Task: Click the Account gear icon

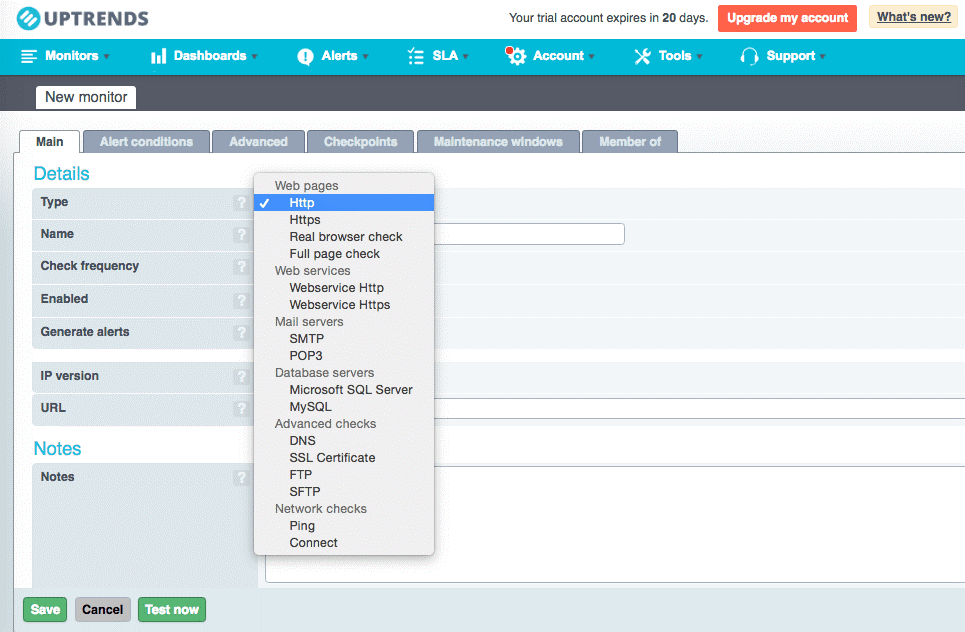Action: pyautogui.click(x=516, y=55)
